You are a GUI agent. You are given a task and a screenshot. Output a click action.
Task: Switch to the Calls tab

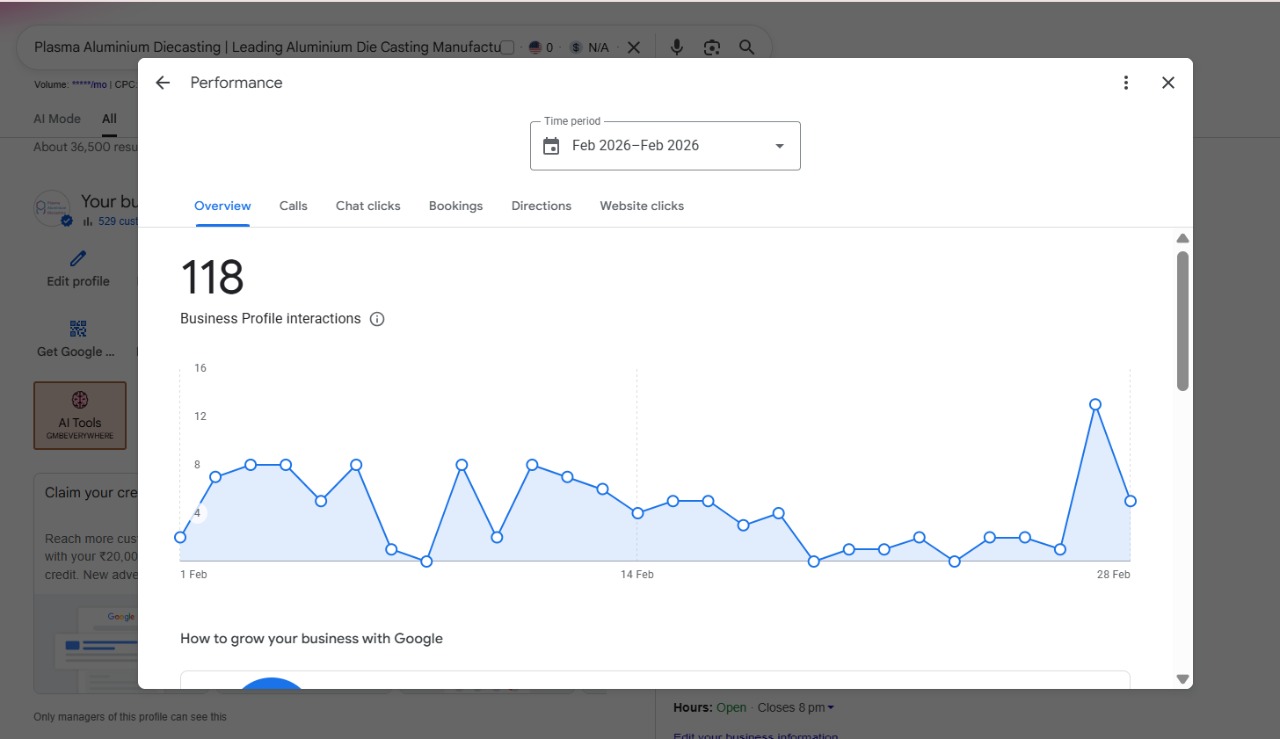293,206
